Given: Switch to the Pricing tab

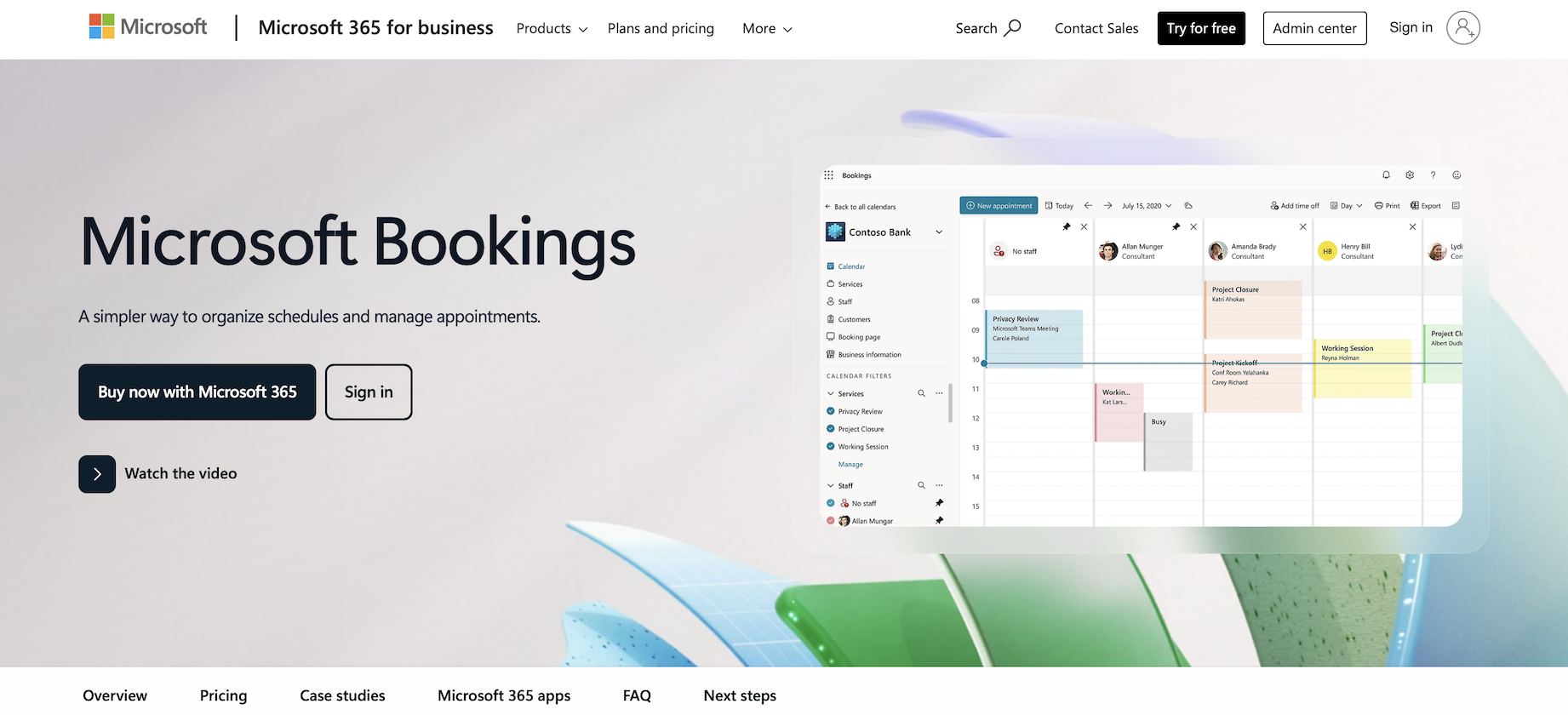Looking at the screenshot, I should click(223, 695).
